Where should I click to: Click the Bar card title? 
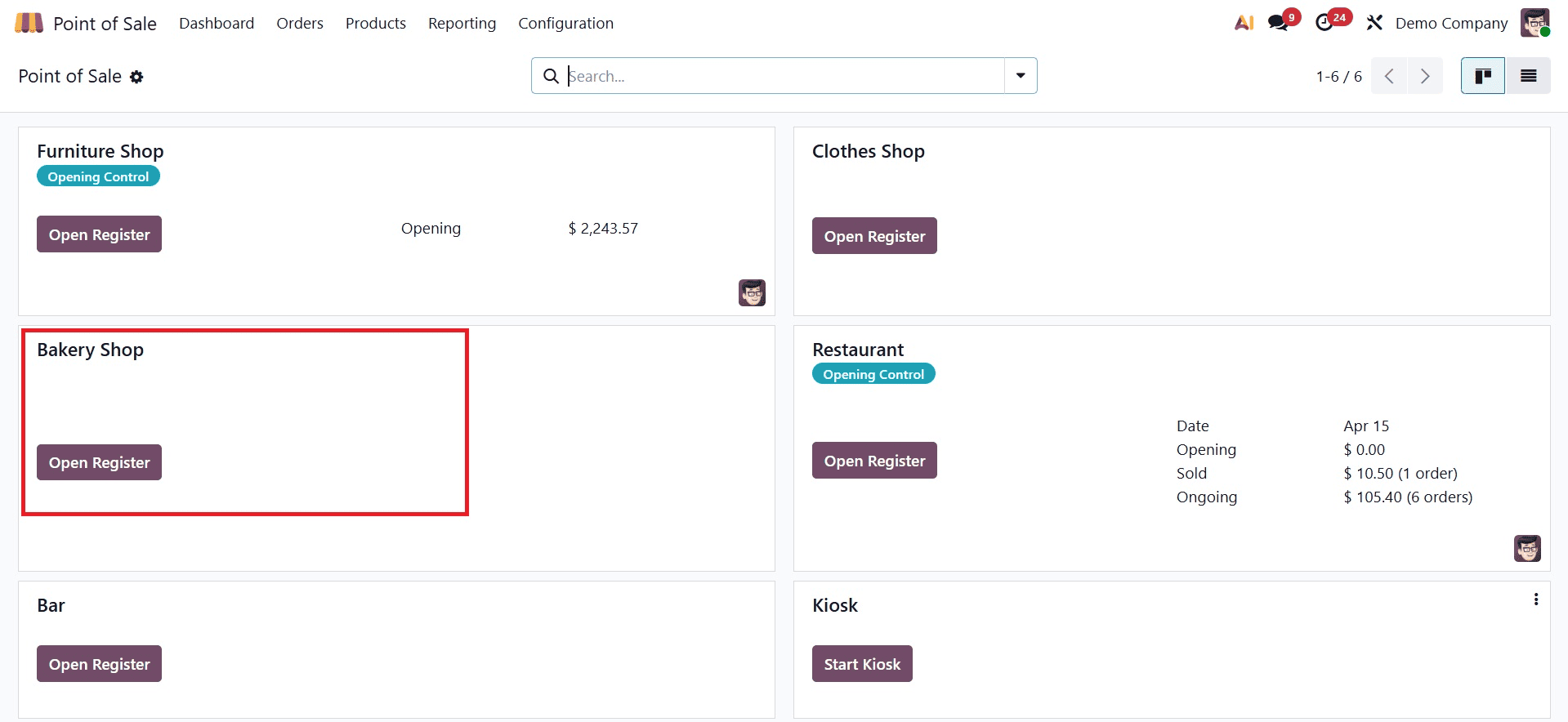pos(51,605)
